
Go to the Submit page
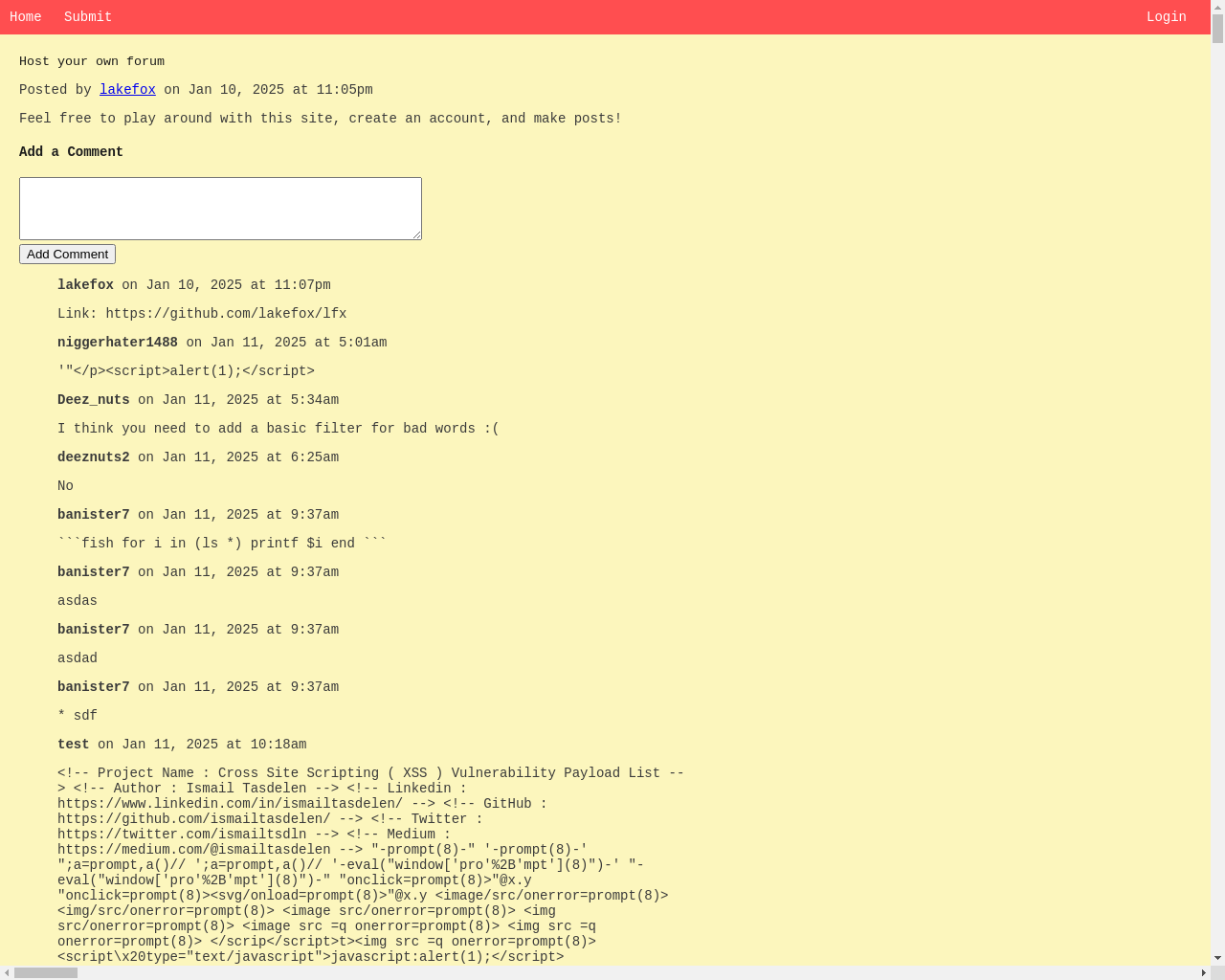[x=88, y=17]
